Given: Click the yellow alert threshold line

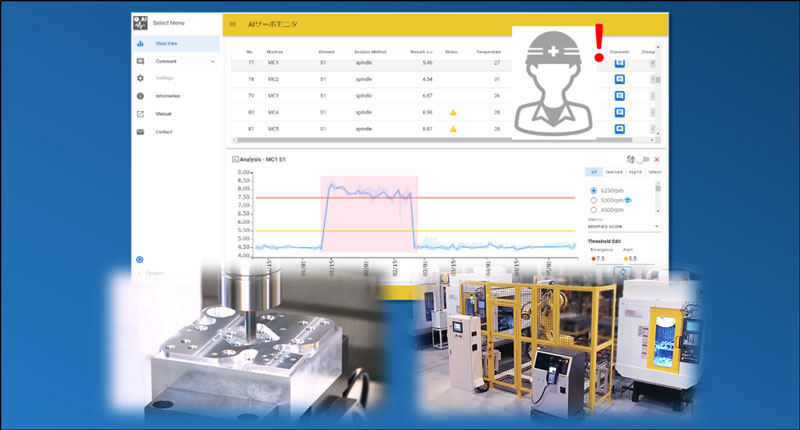Looking at the screenshot, I should (415, 231).
